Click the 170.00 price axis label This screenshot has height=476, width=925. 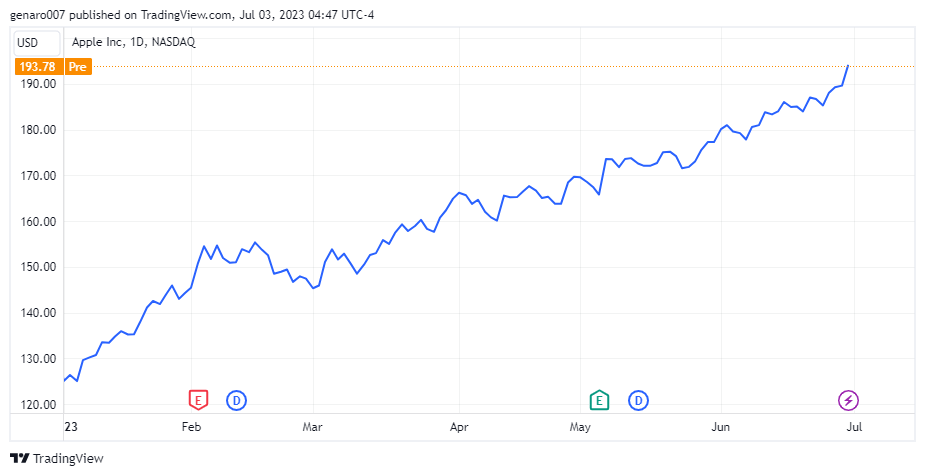coord(38,176)
